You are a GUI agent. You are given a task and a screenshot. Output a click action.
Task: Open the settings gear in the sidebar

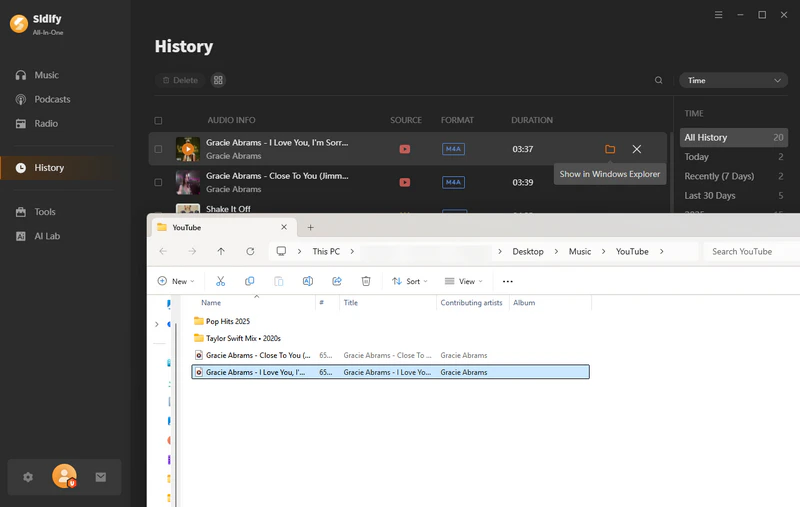pyautogui.click(x=28, y=477)
